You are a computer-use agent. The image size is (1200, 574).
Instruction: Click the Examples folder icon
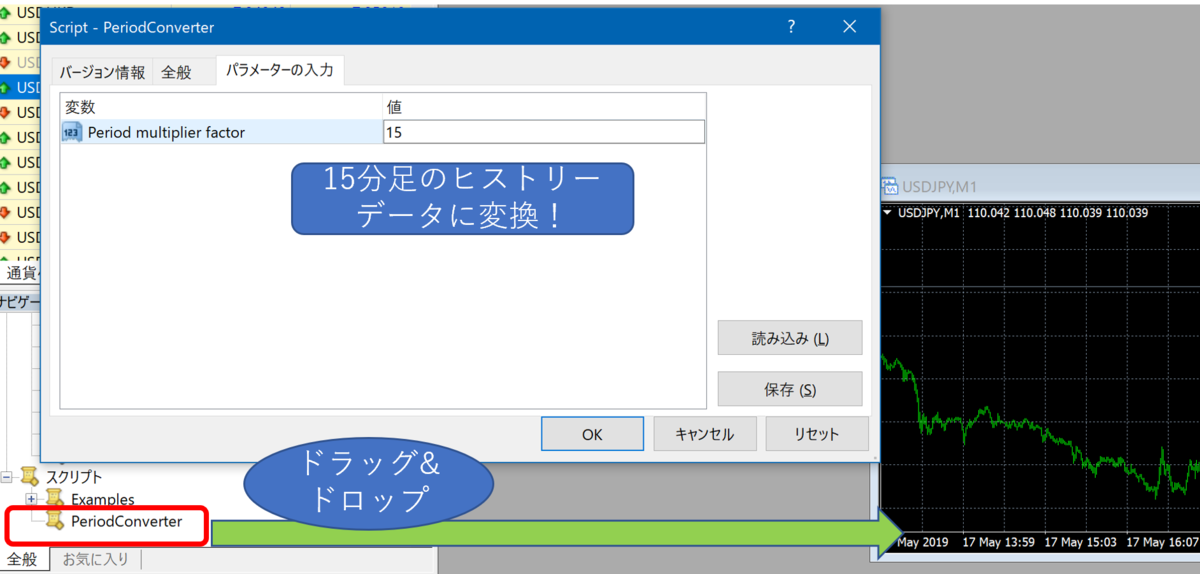[x=55, y=498]
